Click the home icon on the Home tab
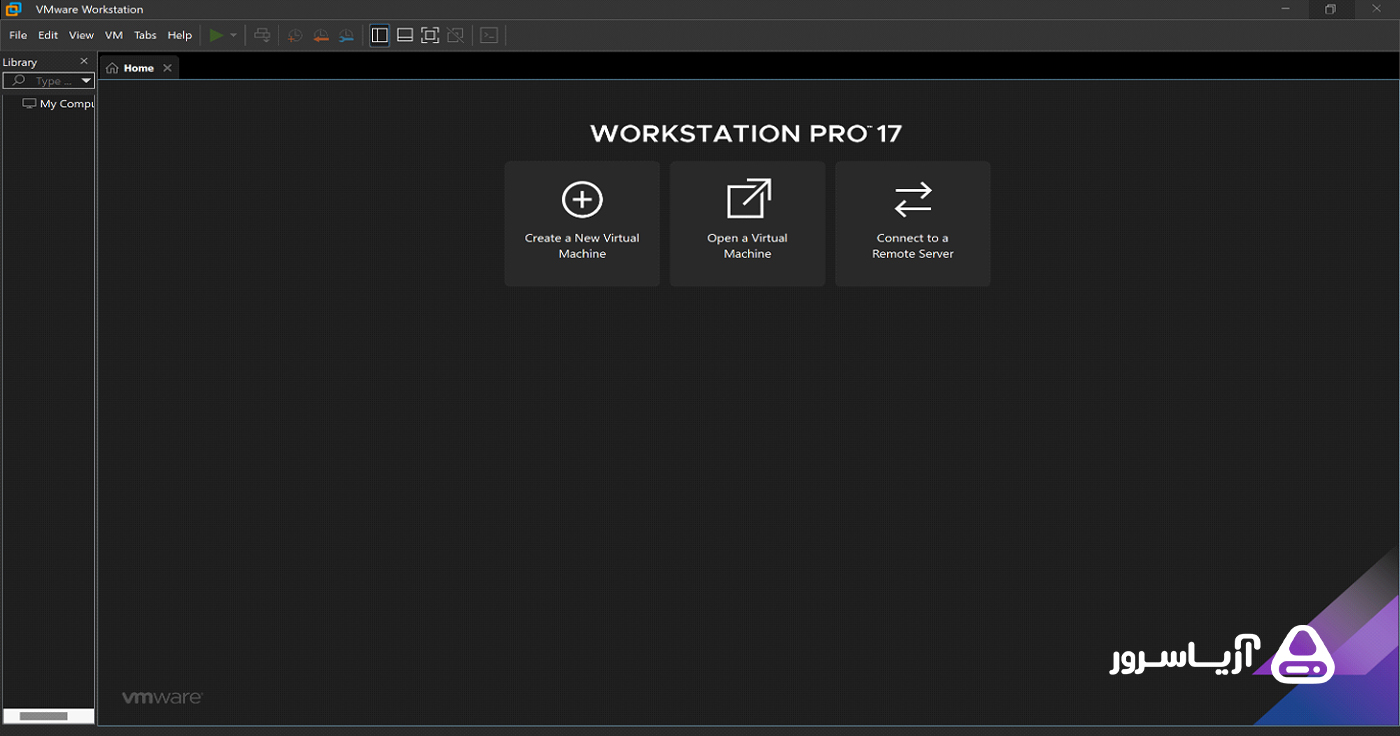The width and height of the screenshot is (1400, 736). point(113,68)
